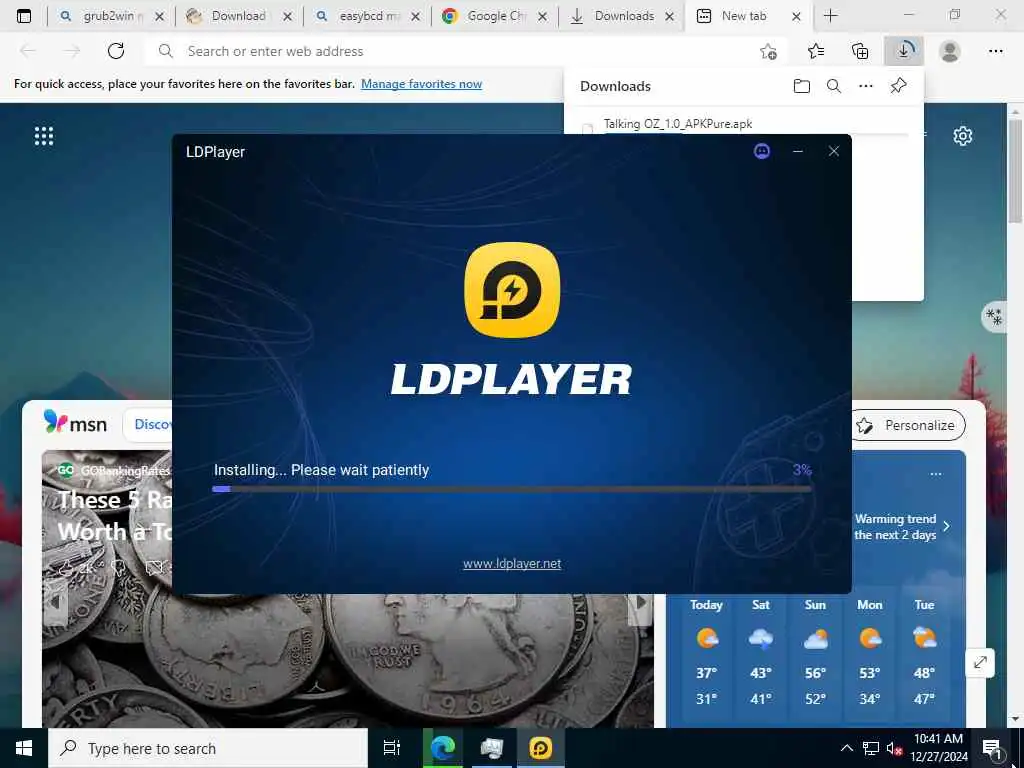Open the coins news story image

tap(347, 660)
